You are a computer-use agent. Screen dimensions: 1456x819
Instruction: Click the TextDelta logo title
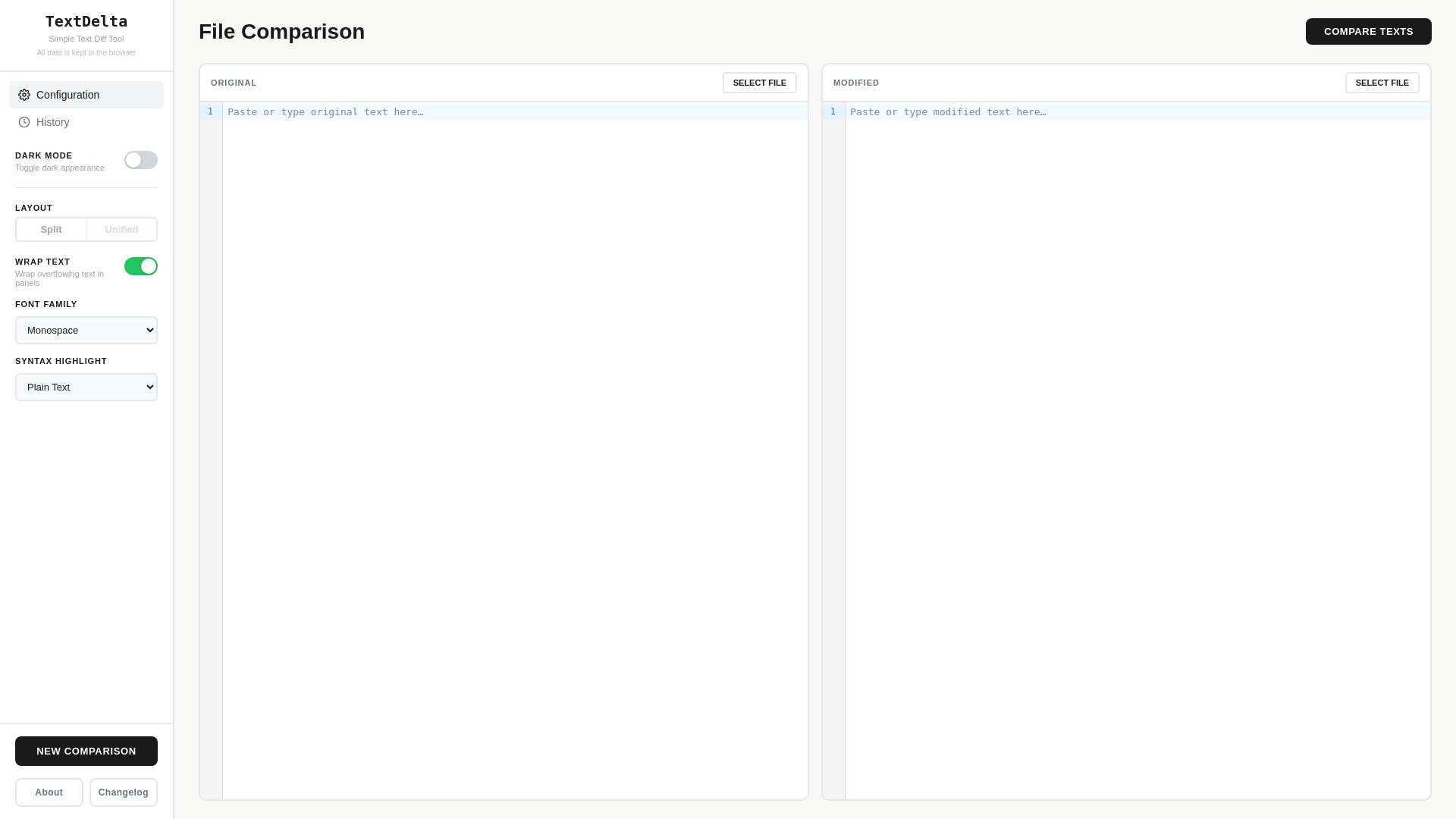point(86,21)
